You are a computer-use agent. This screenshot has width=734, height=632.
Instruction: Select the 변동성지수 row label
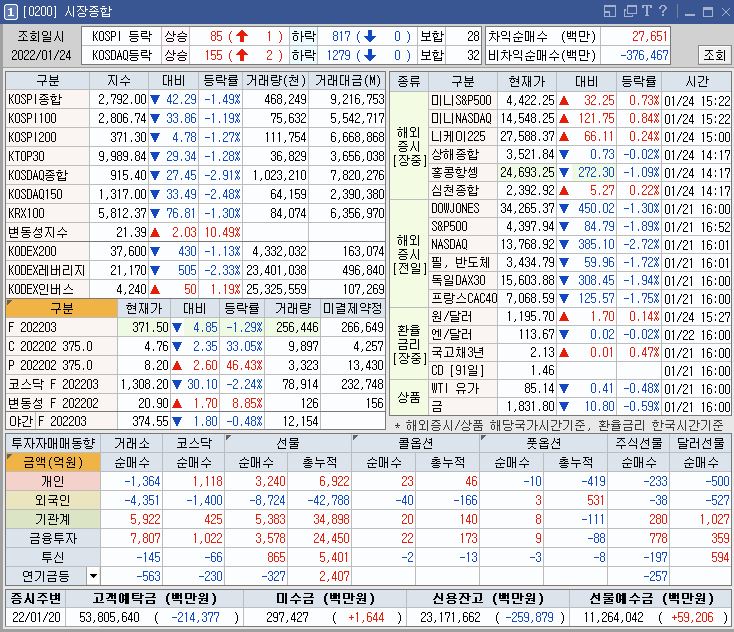coord(47,232)
